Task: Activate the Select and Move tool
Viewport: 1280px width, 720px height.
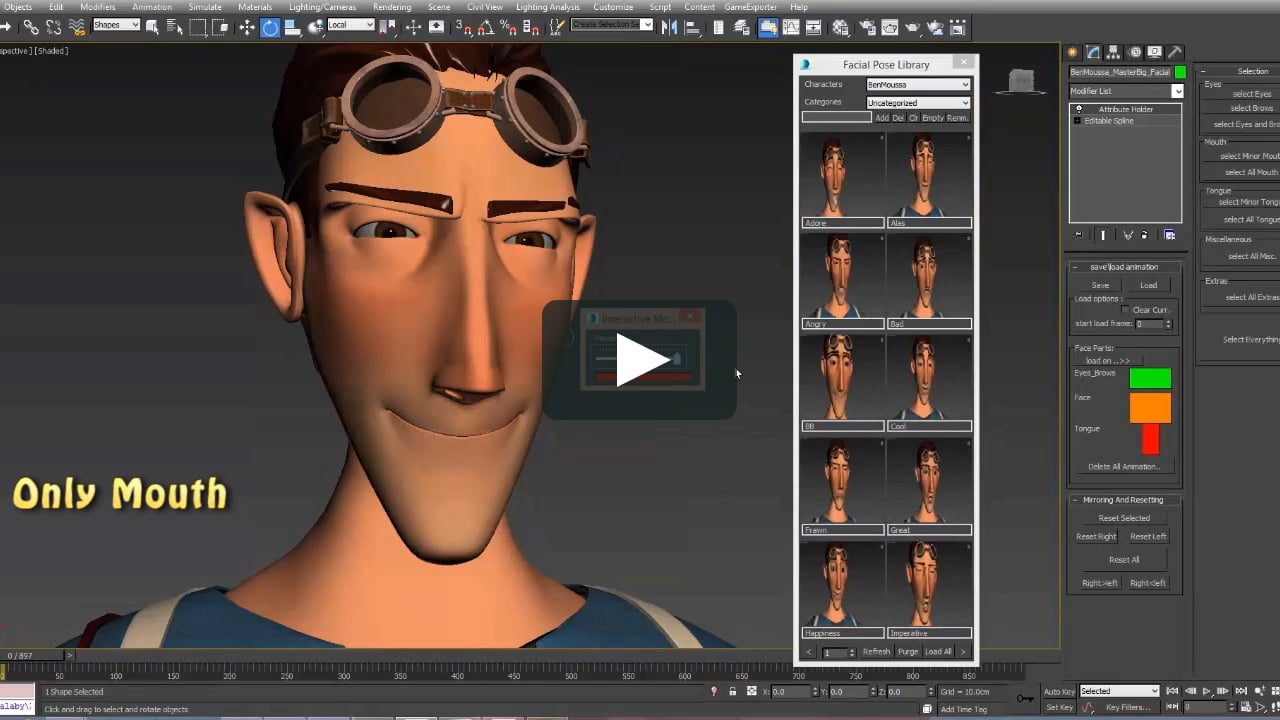Action: [x=247, y=27]
